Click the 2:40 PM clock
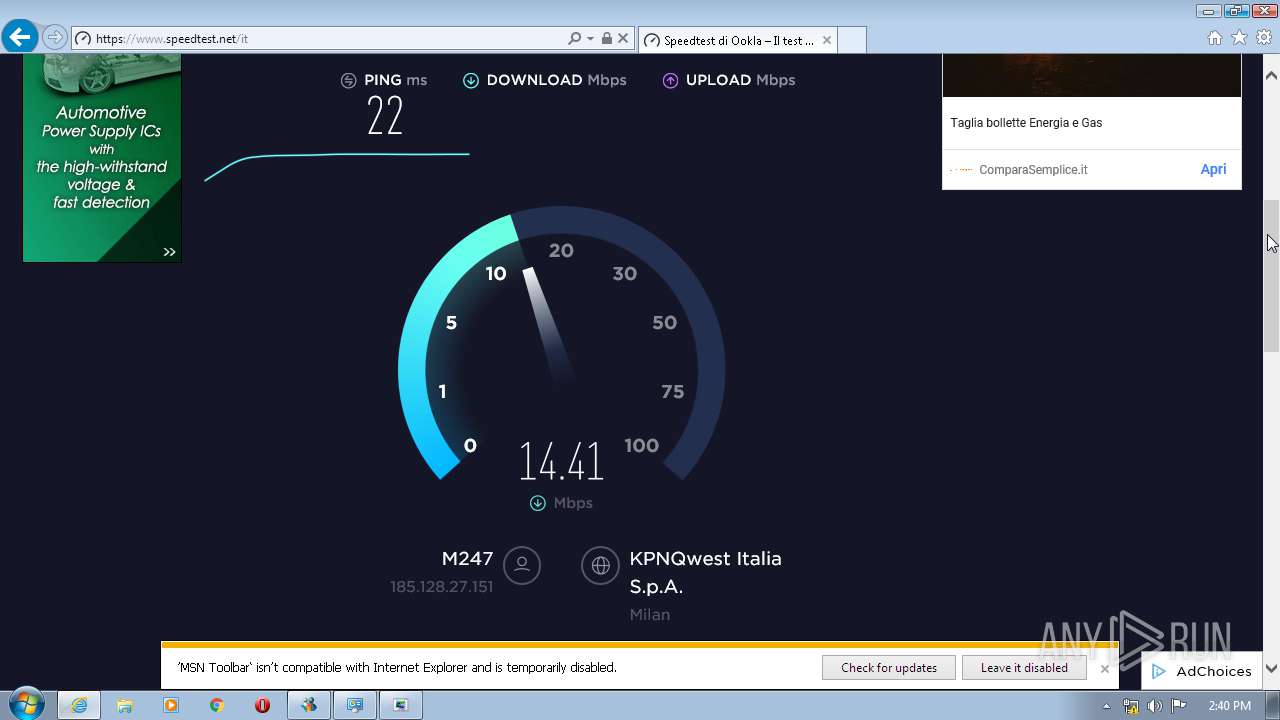The height and width of the screenshot is (720, 1280). pyautogui.click(x=1229, y=706)
